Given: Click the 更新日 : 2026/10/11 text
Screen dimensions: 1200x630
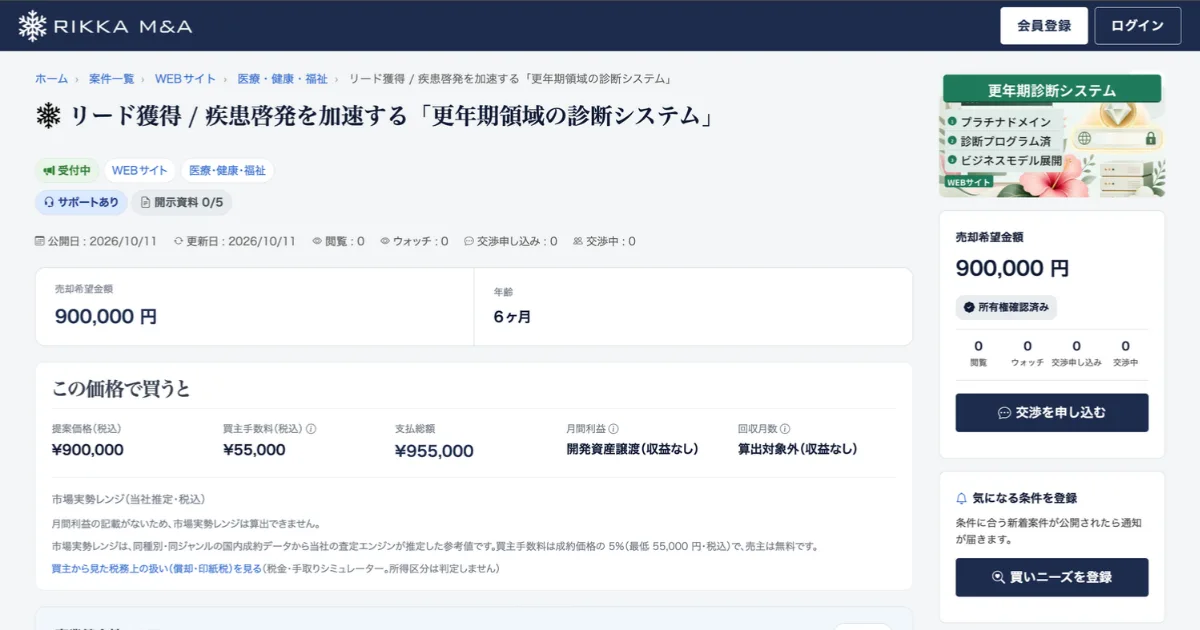Looking at the screenshot, I should click(241, 241).
